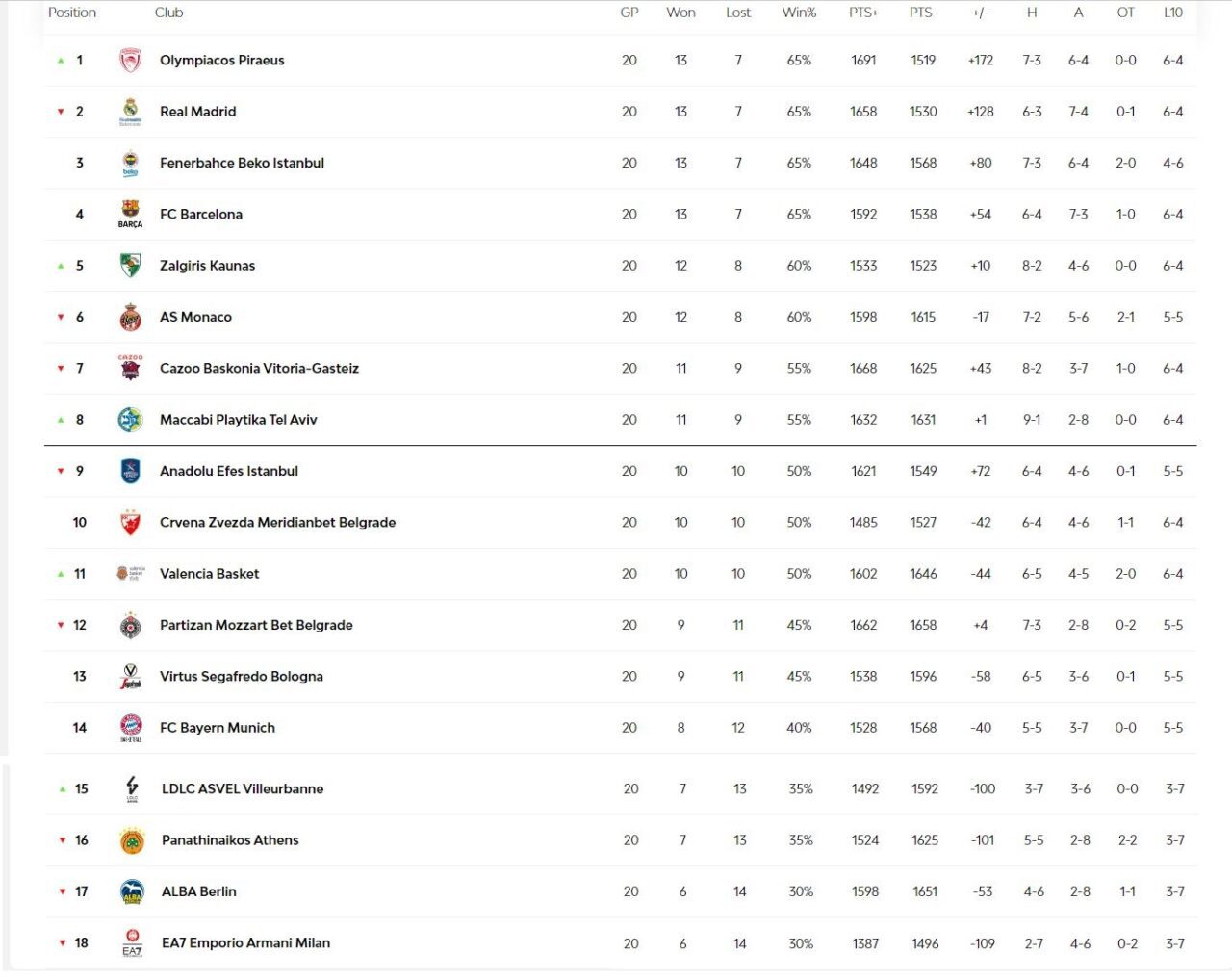The height and width of the screenshot is (980, 1232).
Task: Select Crvena Zvezda Meridianbet Belgrade name
Action: click(277, 522)
